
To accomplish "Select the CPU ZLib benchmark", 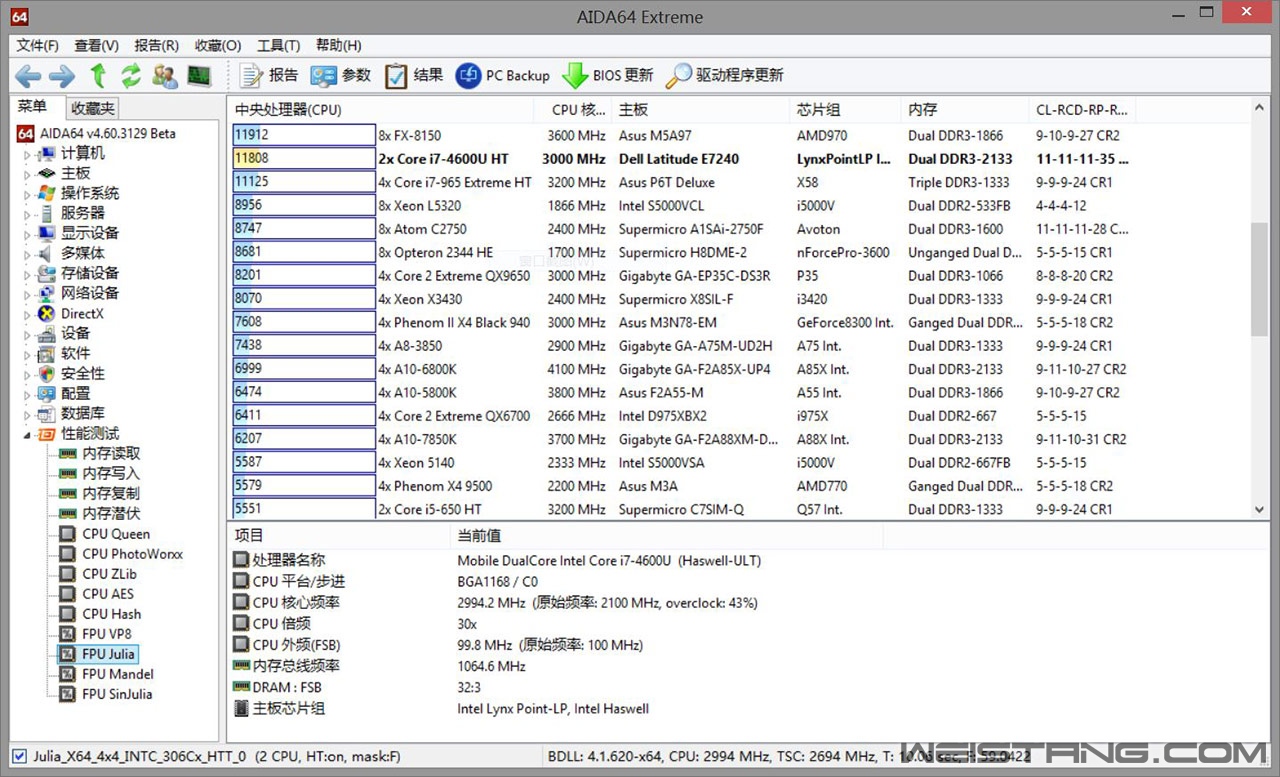I will 109,574.
